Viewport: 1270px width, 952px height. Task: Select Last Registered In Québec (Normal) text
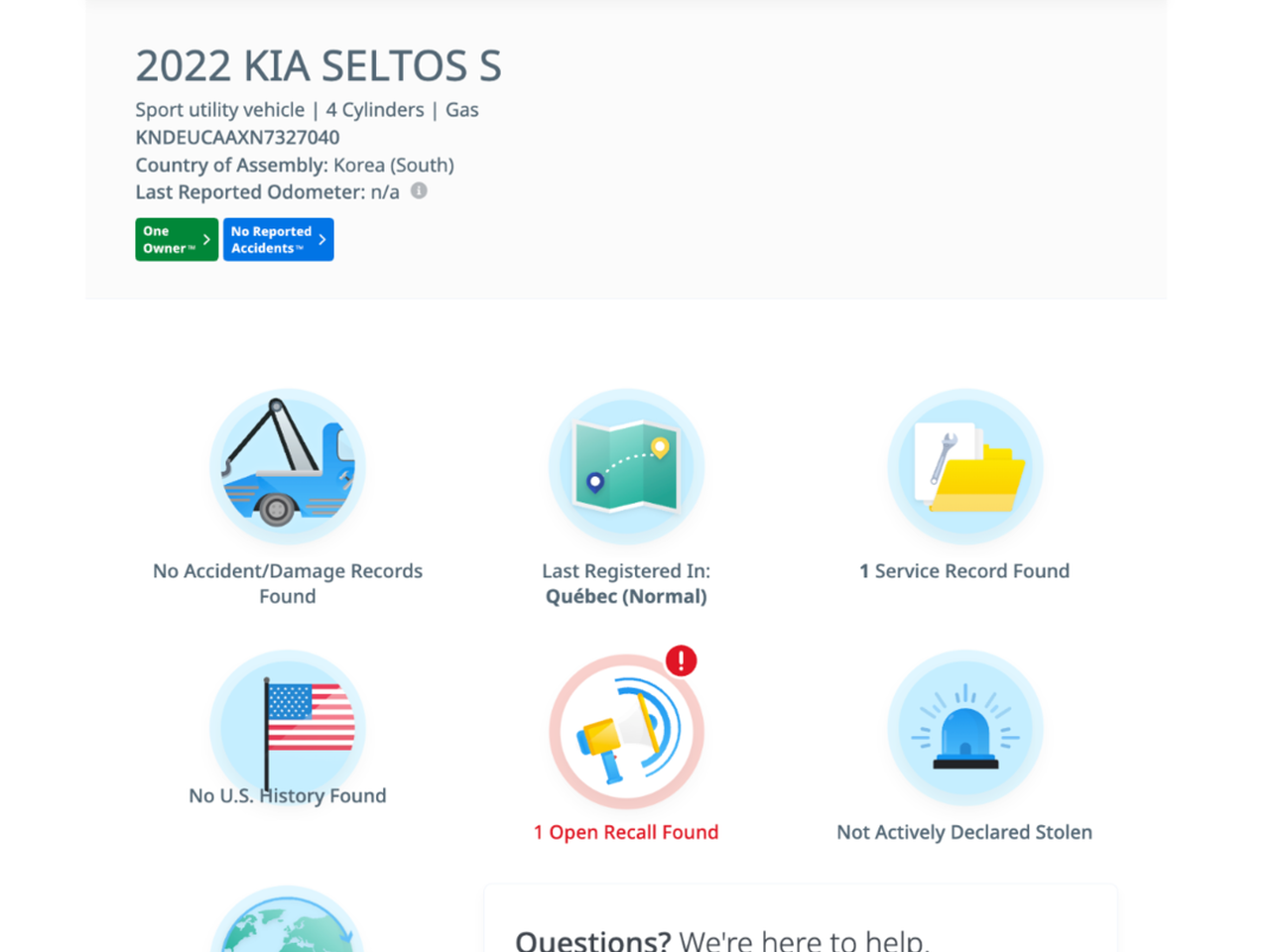626,584
